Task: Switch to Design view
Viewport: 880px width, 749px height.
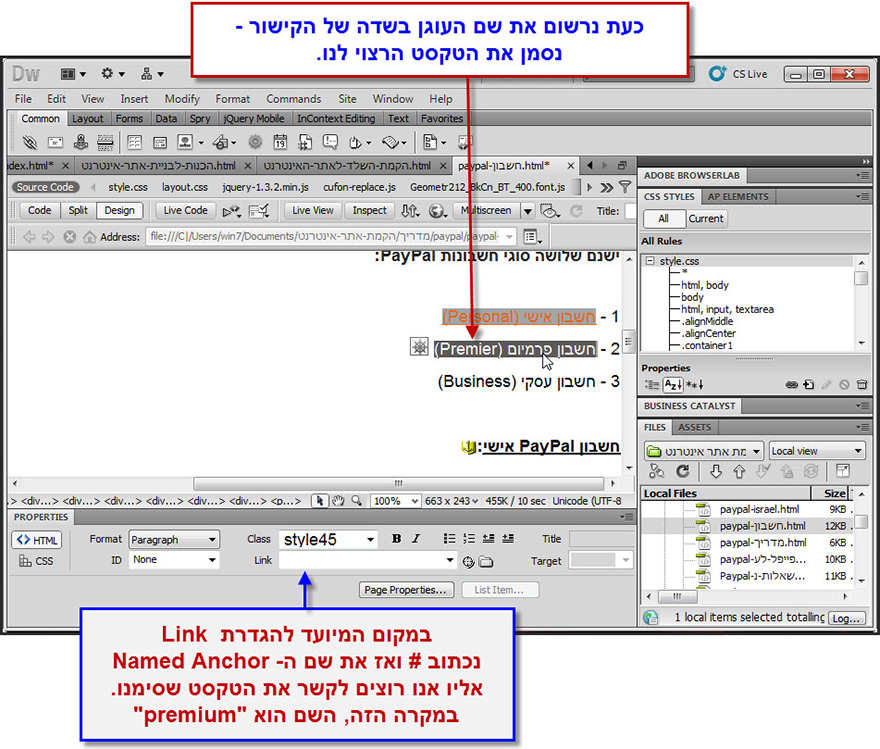Action: tap(120, 210)
